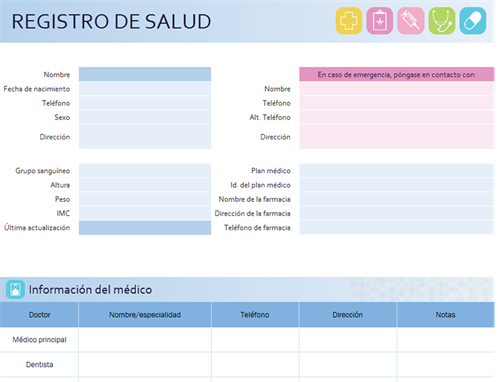Click the light pink syringe icon
498x382 pixels.
[x=411, y=21]
